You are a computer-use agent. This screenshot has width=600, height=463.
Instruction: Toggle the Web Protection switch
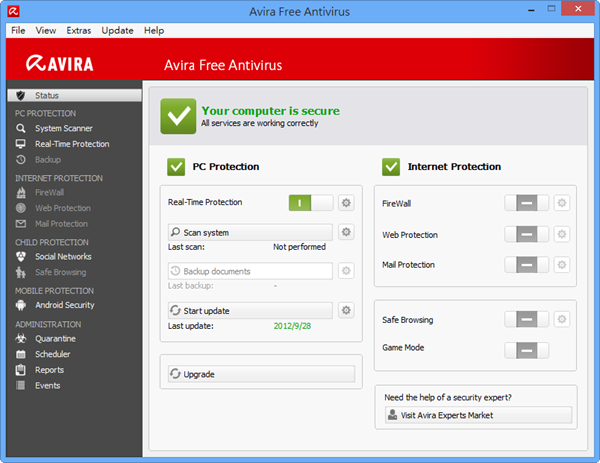[526, 234]
